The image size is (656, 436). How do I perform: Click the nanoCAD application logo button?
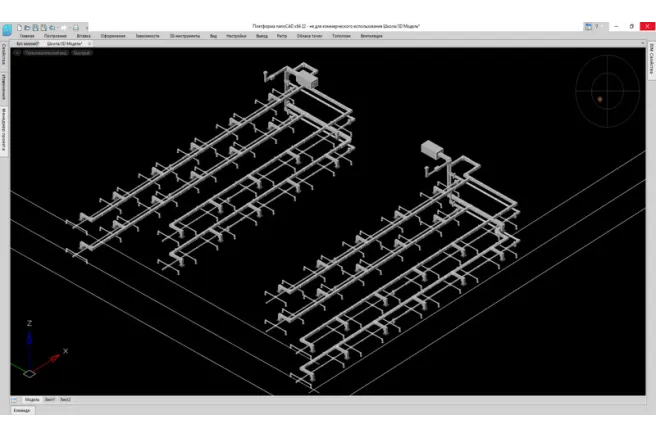(x=8, y=29)
